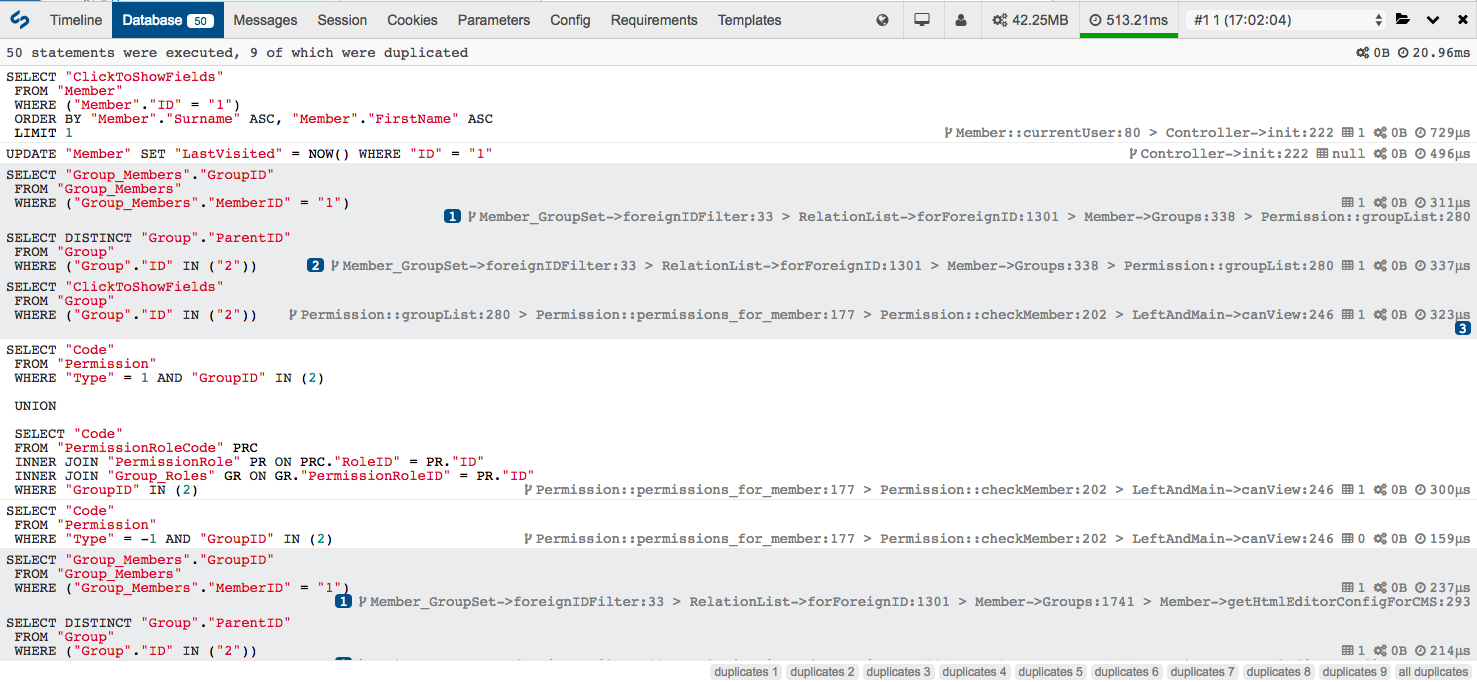Screen dimensions: 1477x682
Task: Click the 42.25MB memory usage indicator
Action: [x=1030, y=20]
